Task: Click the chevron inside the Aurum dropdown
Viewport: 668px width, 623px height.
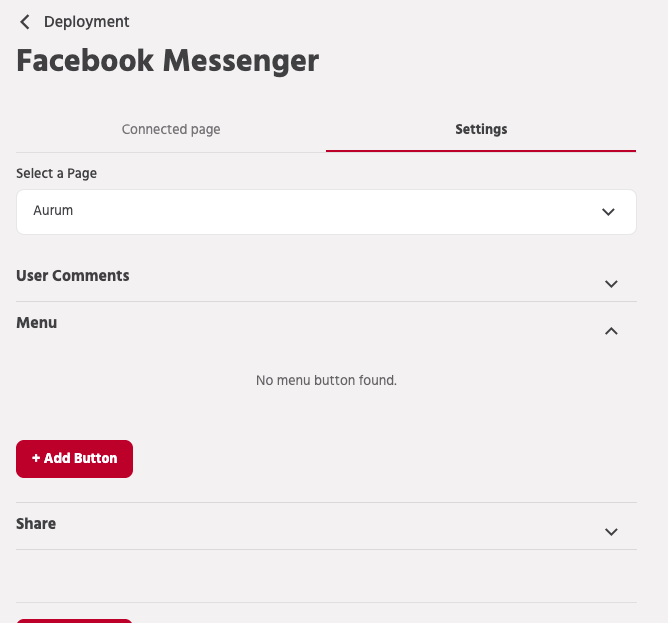Action: coord(608,212)
